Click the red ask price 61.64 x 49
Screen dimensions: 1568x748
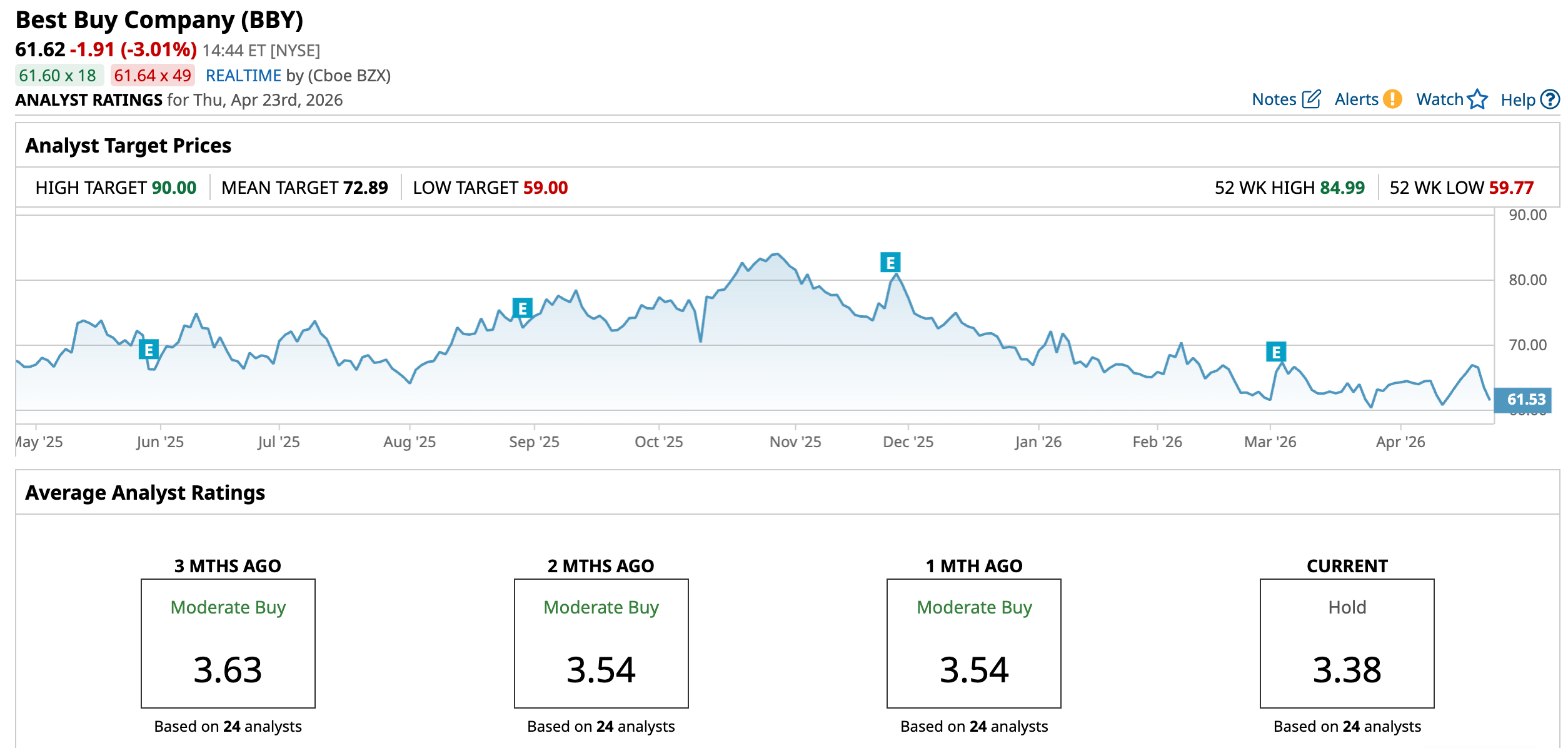tap(153, 76)
